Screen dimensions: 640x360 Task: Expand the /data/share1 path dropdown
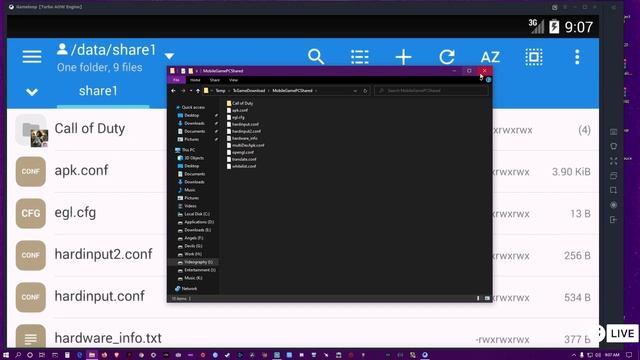(x=169, y=56)
